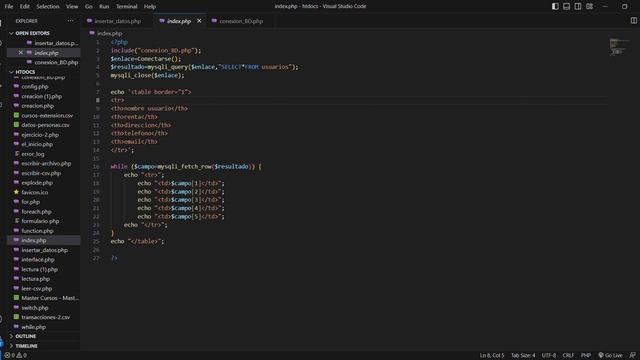Click Ln 8, Col 5 cursor position

pos(492,356)
